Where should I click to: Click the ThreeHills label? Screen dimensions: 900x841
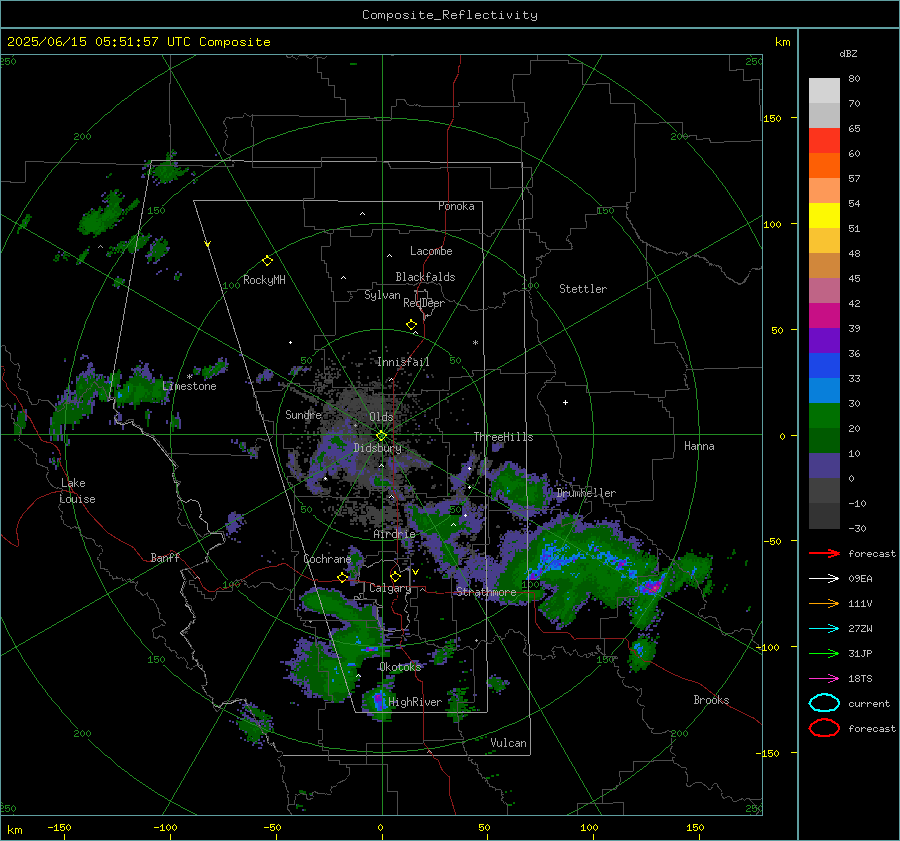[x=503, y=437]
